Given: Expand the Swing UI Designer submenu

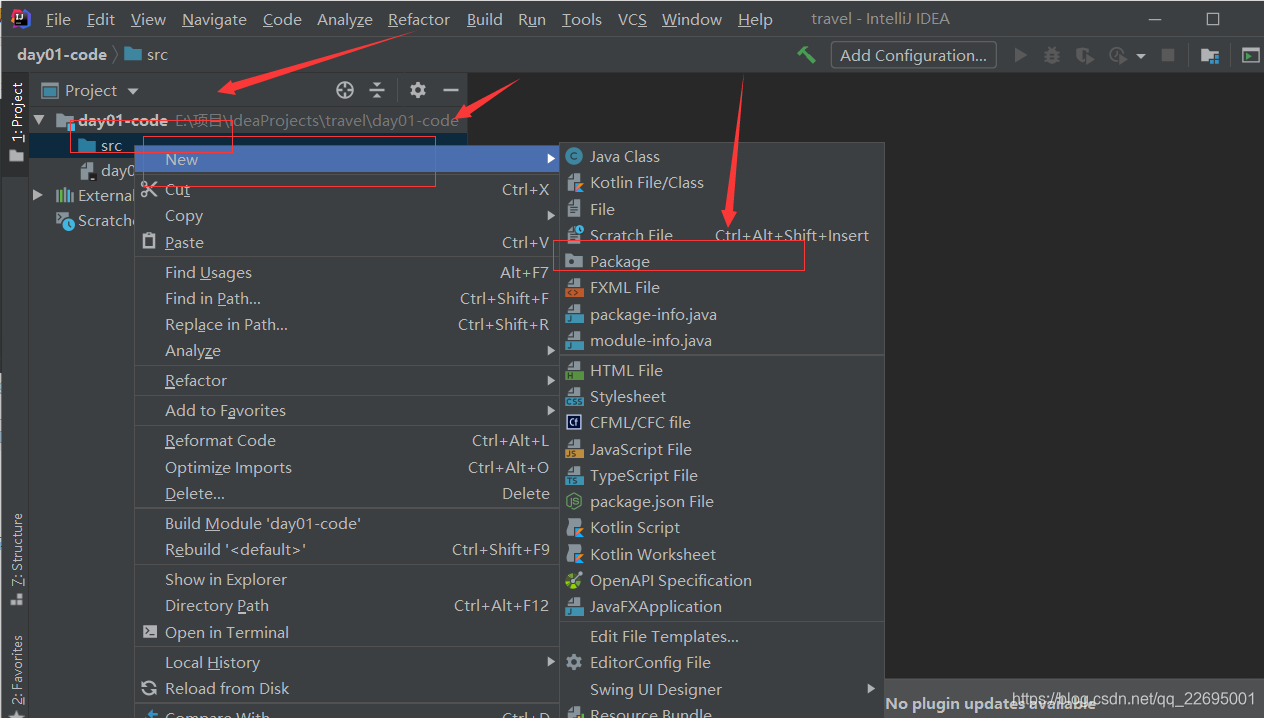Looking at the screenshot, I should (x=872, y=689).
